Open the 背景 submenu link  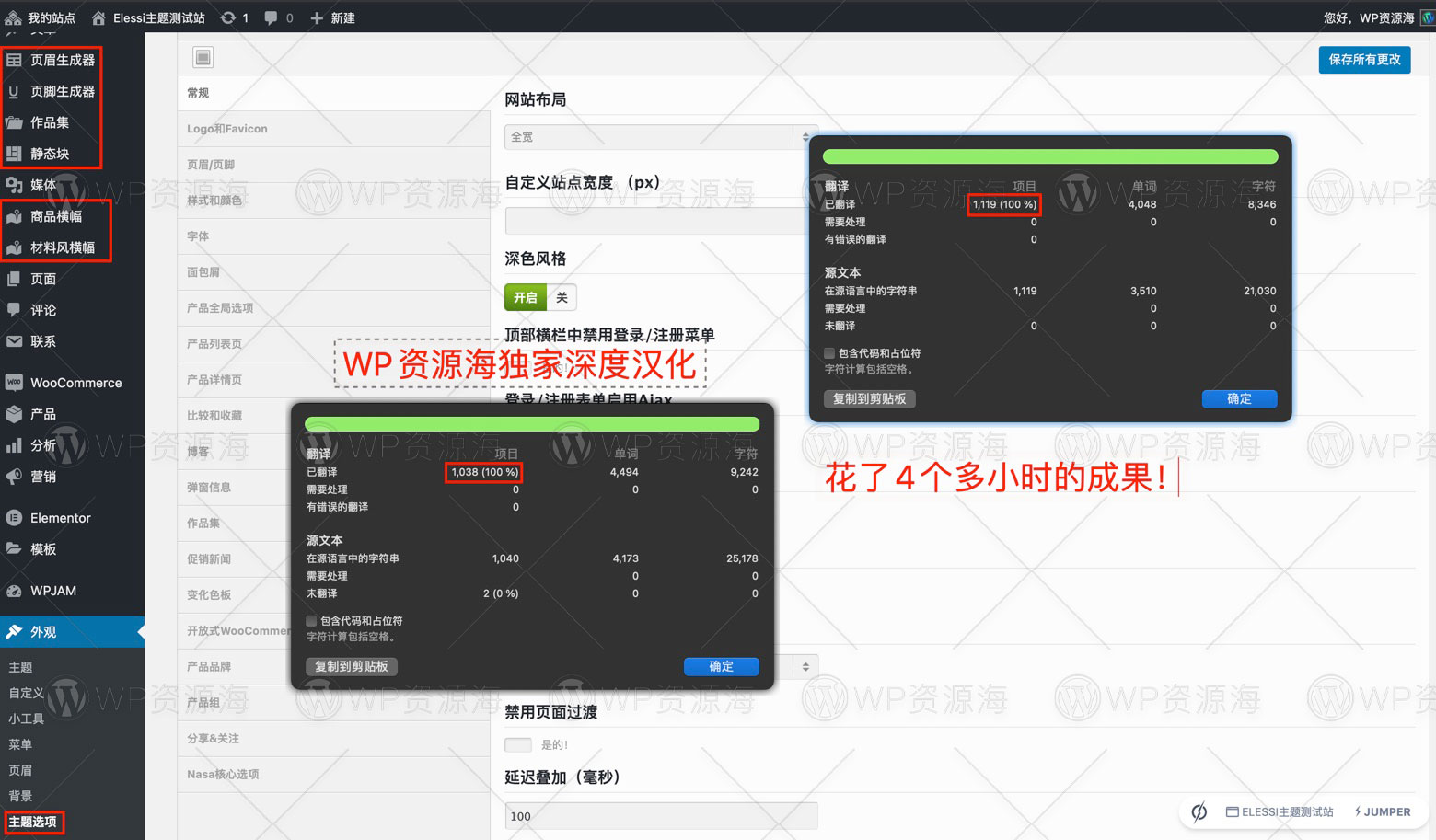tap(20, 796)
